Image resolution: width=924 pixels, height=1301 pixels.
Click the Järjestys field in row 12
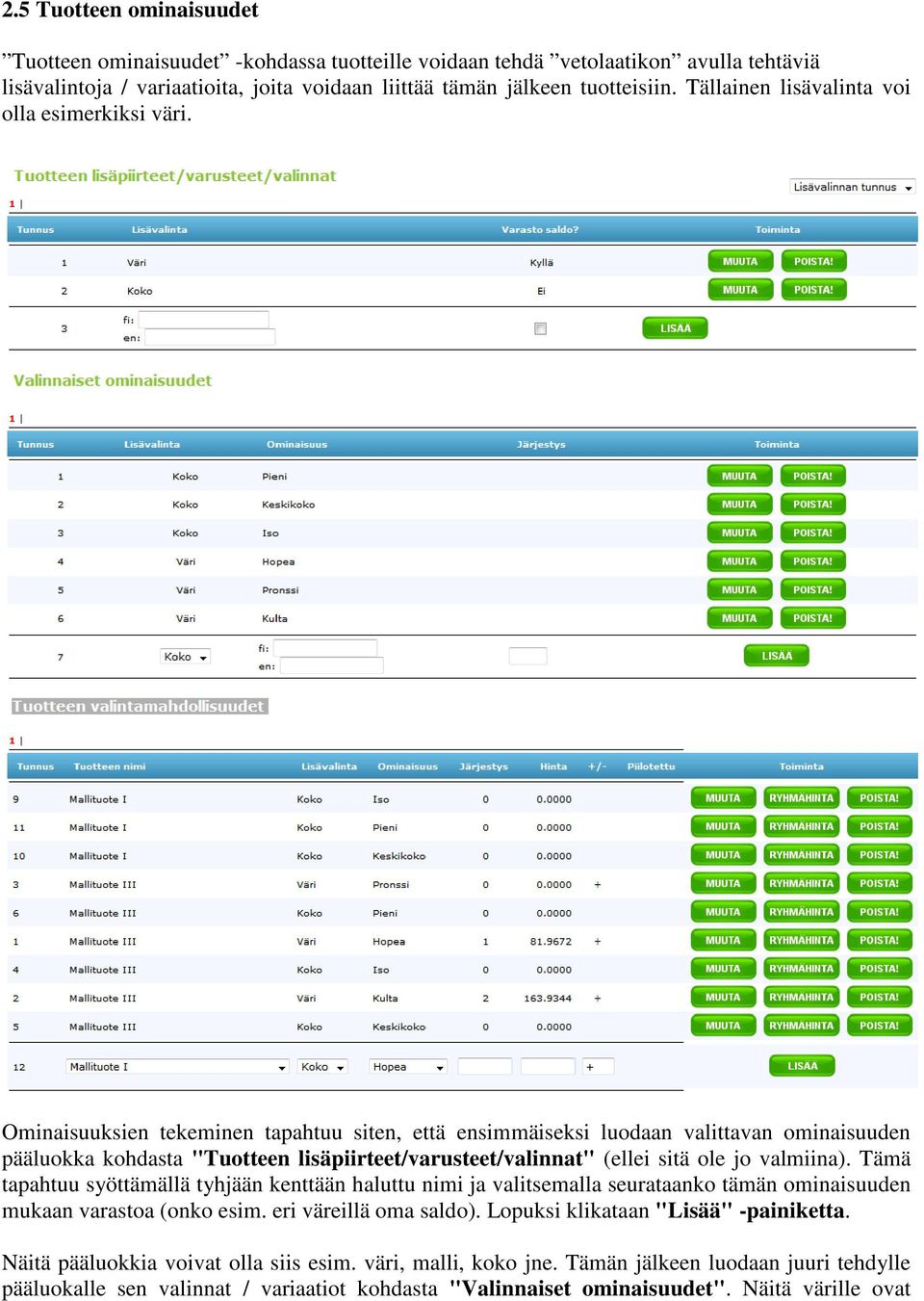(485, 1066)
